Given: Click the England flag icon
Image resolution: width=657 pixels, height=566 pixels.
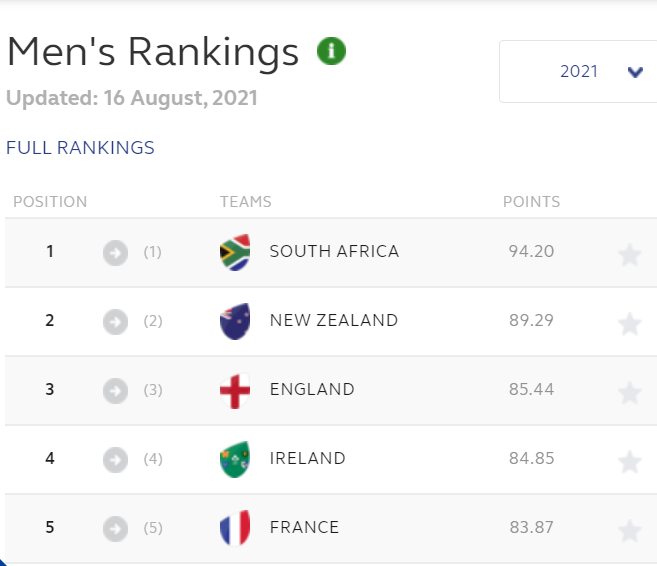Looking at the screenshot, I should click(x=235, y=390).
